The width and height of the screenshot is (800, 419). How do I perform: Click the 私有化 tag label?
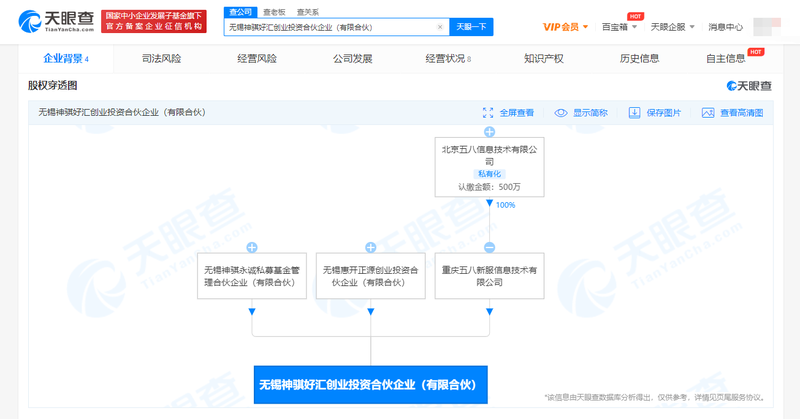489,174
